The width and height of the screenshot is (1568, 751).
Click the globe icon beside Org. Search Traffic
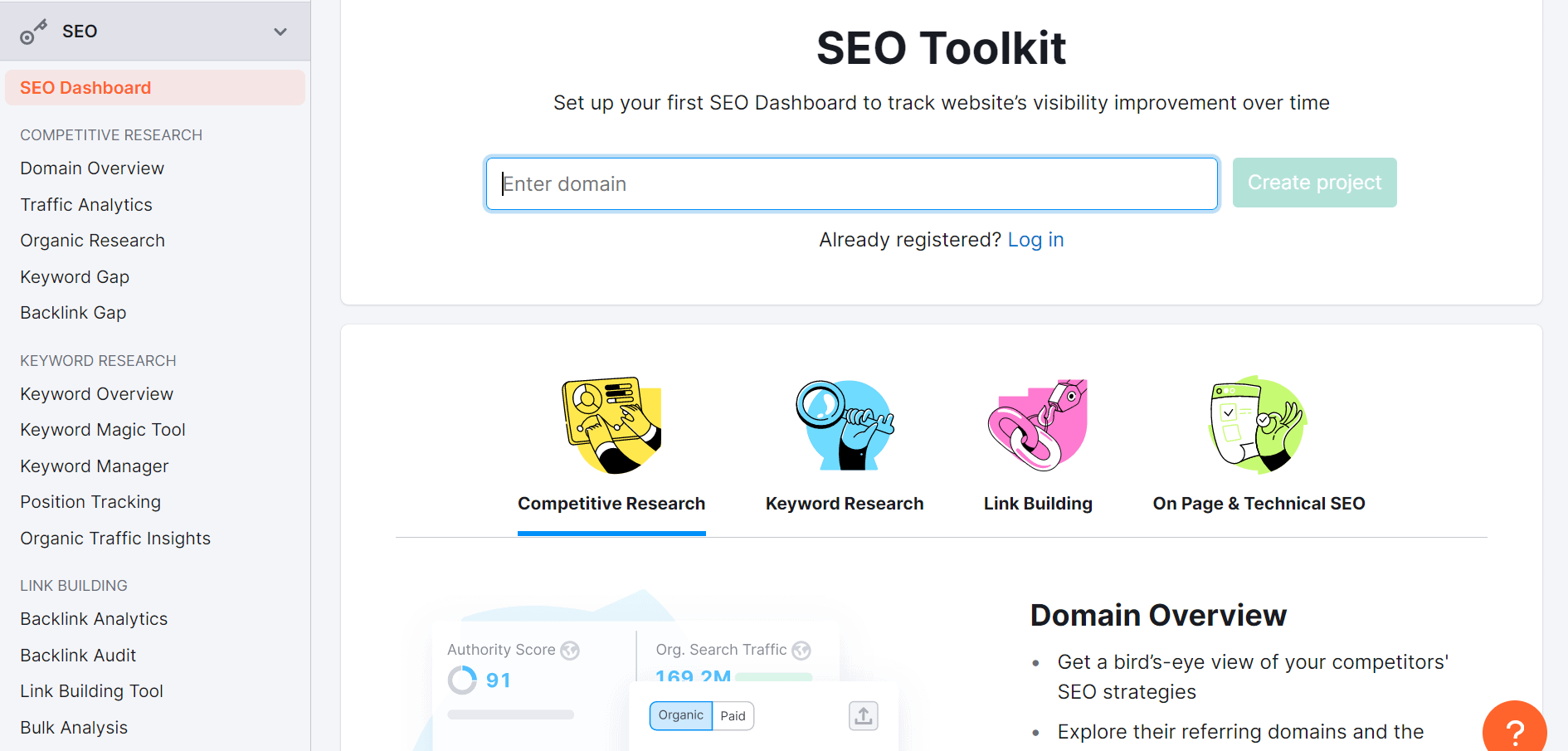(x=801, y=651)
